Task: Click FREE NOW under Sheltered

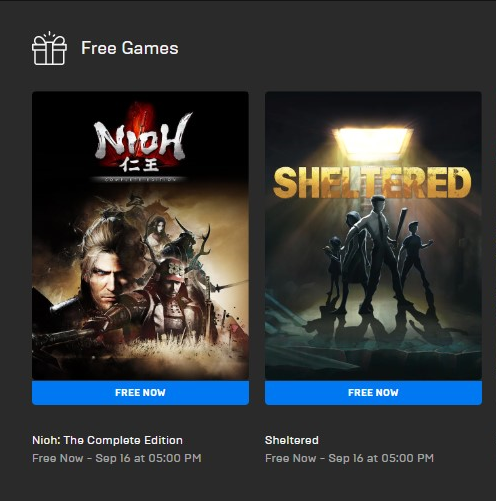Action: click(x=373, y=393)
